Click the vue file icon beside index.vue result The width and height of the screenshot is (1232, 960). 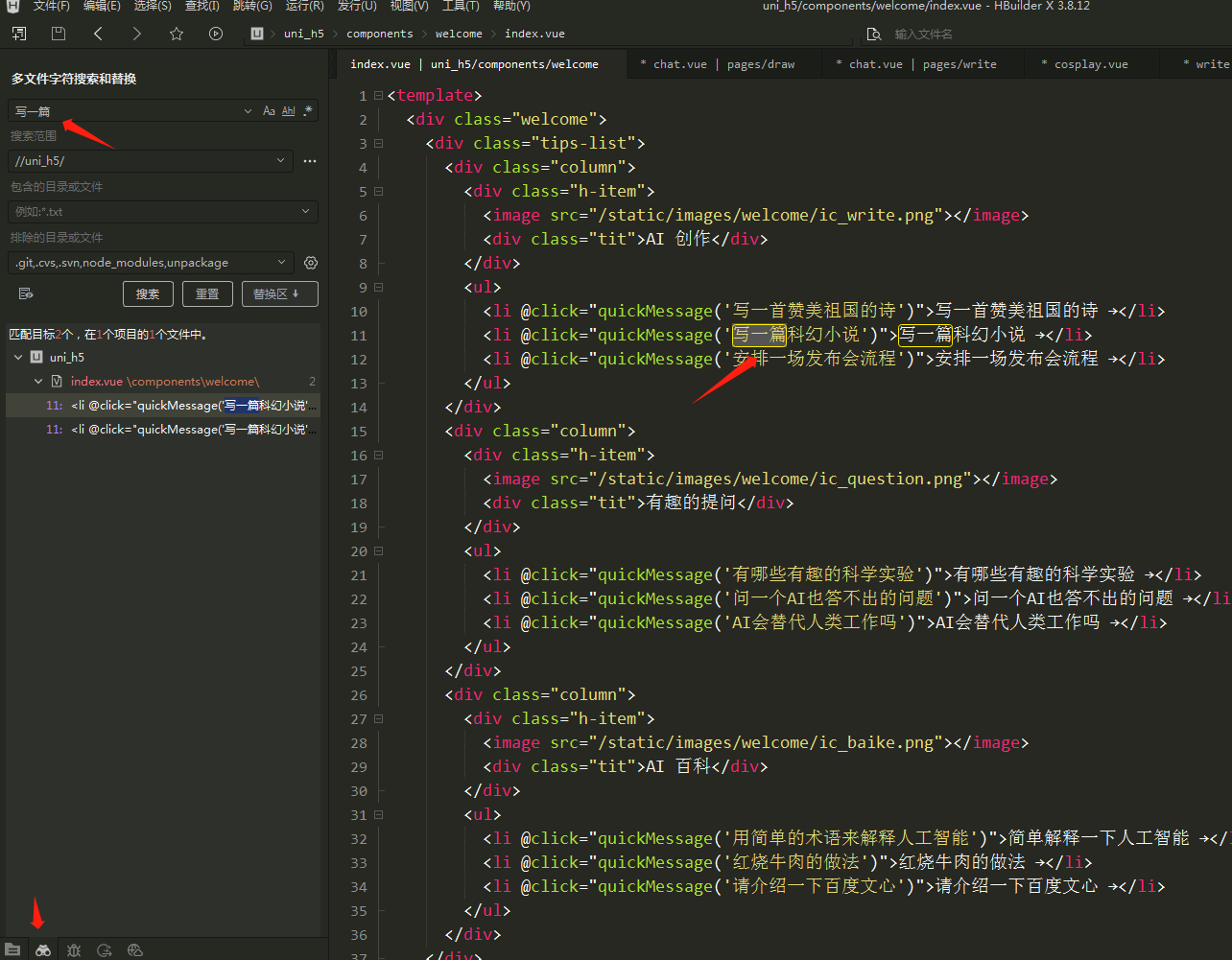57,381
